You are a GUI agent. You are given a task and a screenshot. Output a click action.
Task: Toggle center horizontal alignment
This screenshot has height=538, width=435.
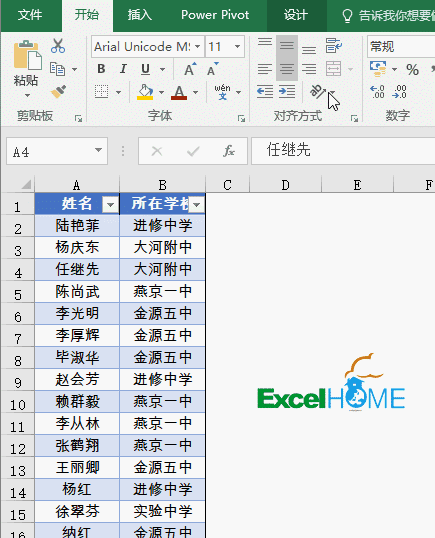pos(287,69)
